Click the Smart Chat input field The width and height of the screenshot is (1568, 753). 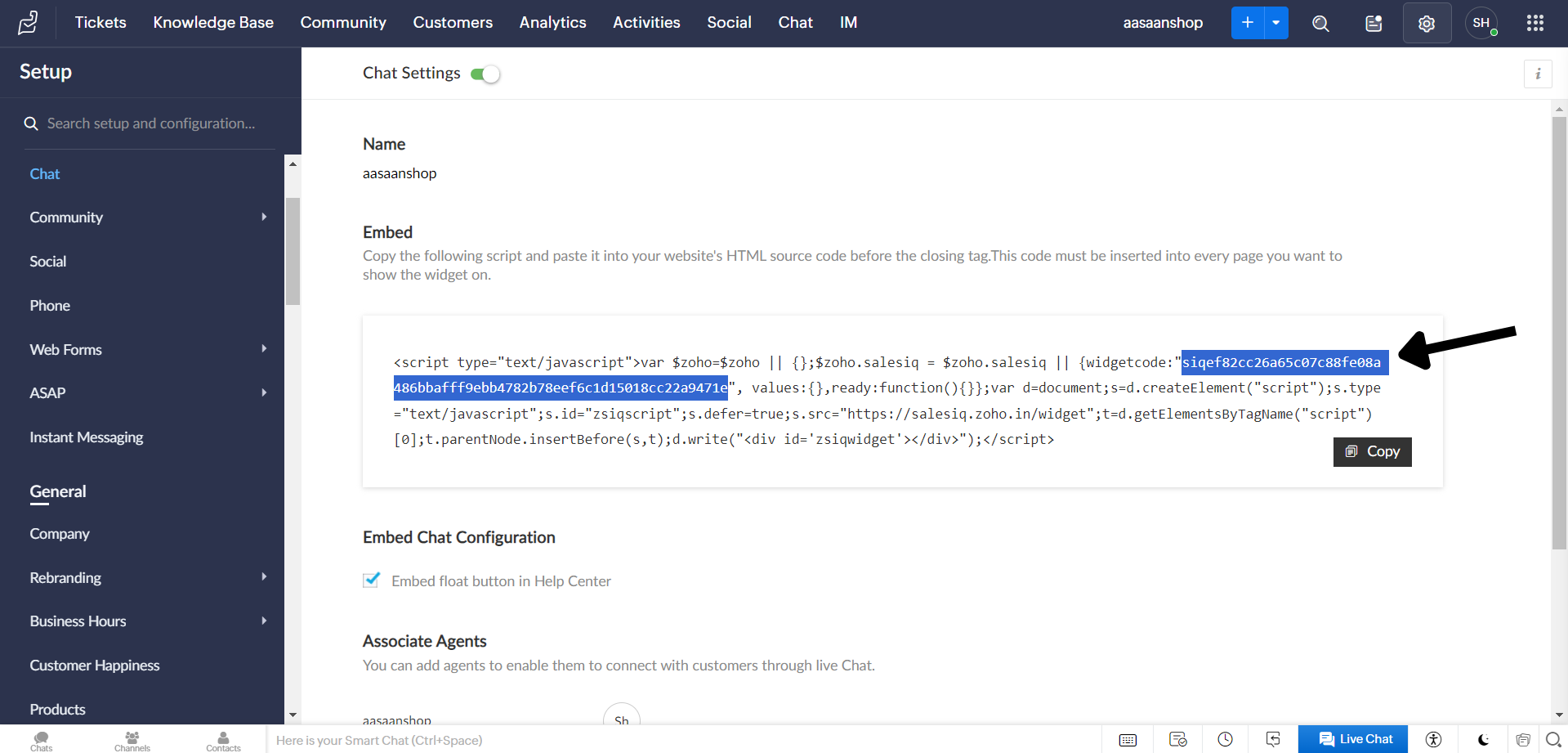coord(682,740)
